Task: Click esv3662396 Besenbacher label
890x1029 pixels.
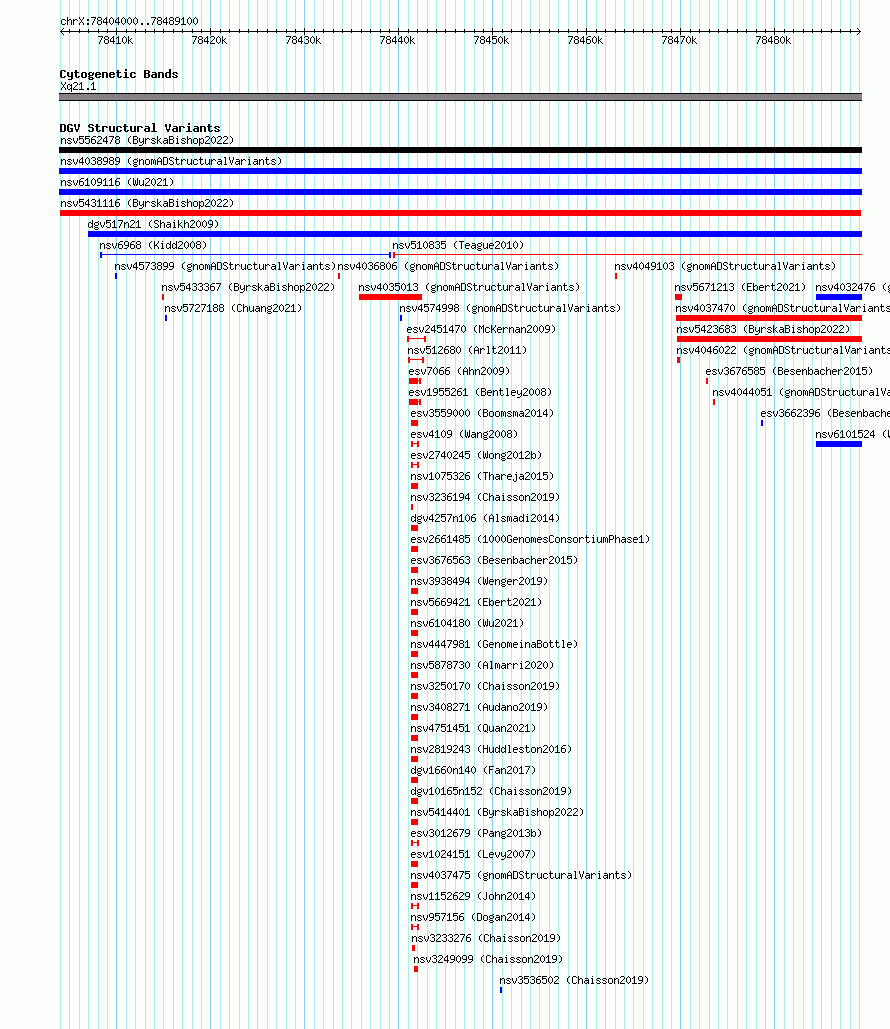Action: pos(825,413)
